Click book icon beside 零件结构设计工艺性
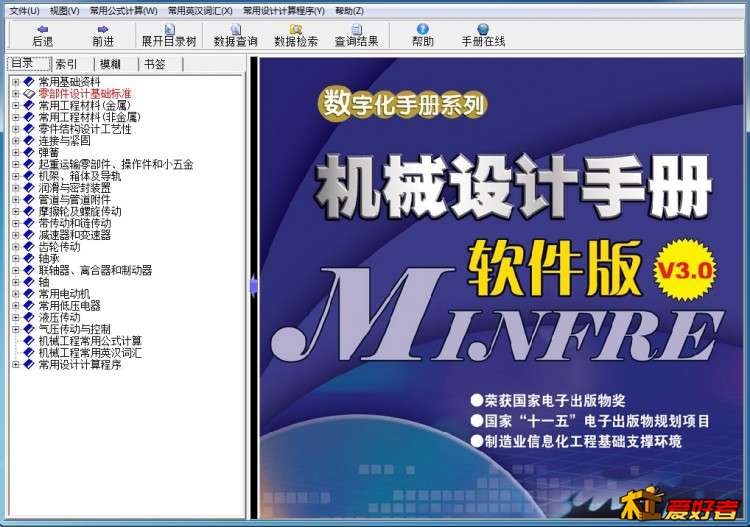The width and height of the screenshot is (750, 527). 29,129
